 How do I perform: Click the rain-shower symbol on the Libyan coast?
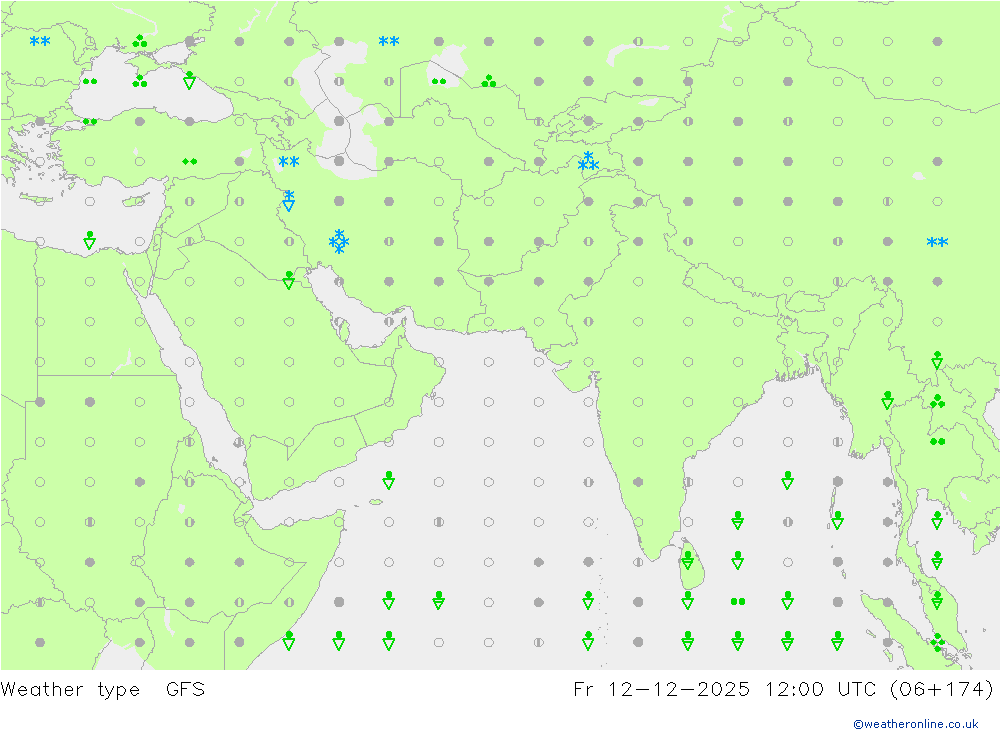tap(90, 241)
